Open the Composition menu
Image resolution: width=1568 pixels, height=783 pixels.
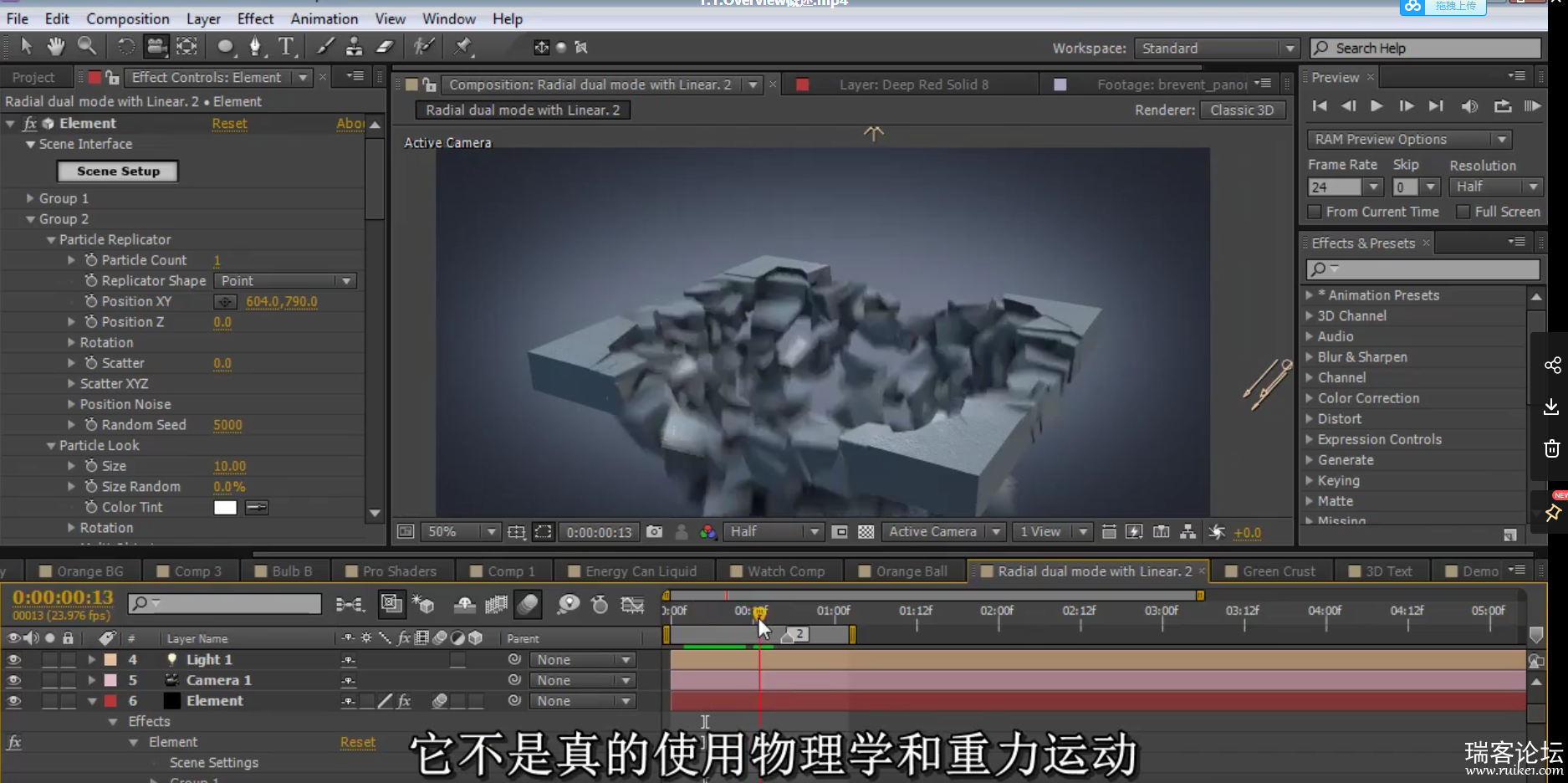[127, 18]
